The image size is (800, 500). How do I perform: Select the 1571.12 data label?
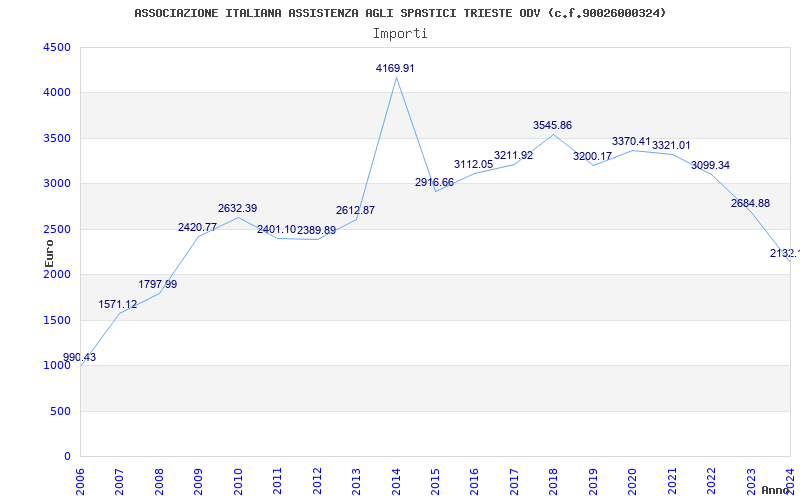(x=118, y=305)
